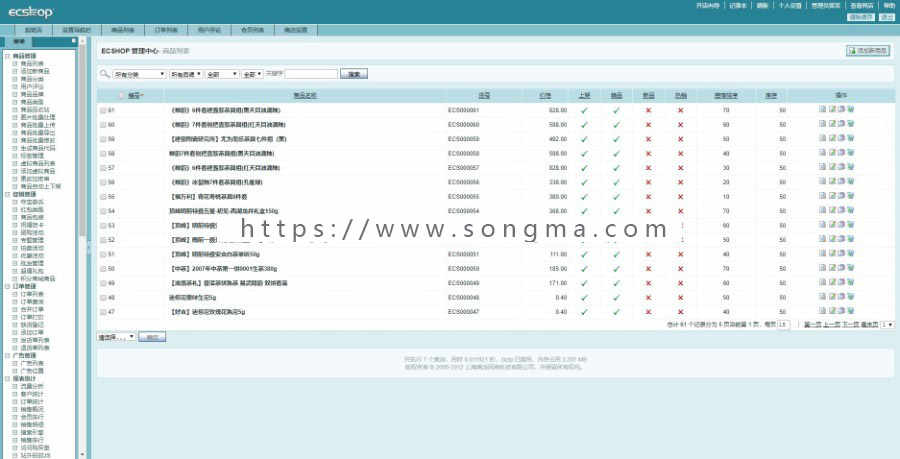900x459 pixels.
Task: Open view icon on product row 57
Action: (823, 167)
